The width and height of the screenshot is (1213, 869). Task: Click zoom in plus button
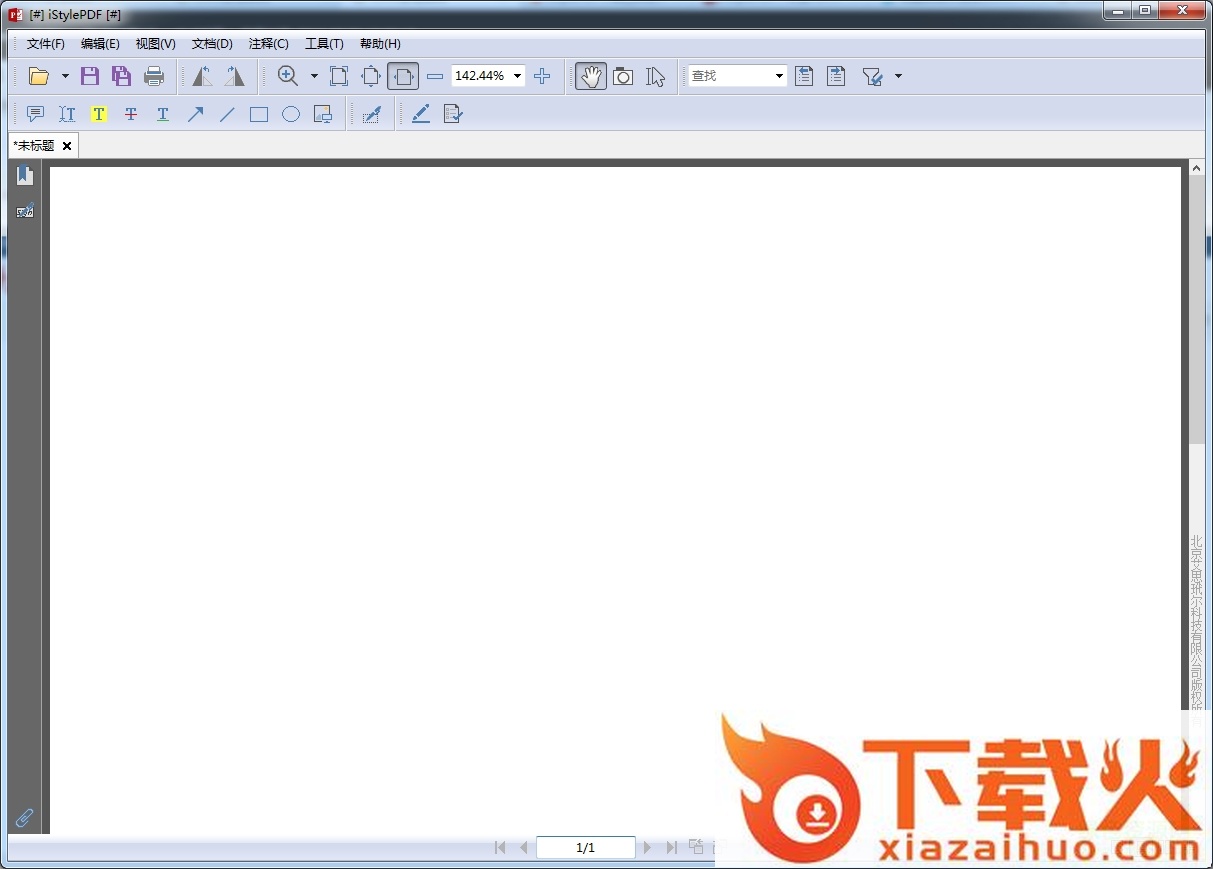pos(542,76)
